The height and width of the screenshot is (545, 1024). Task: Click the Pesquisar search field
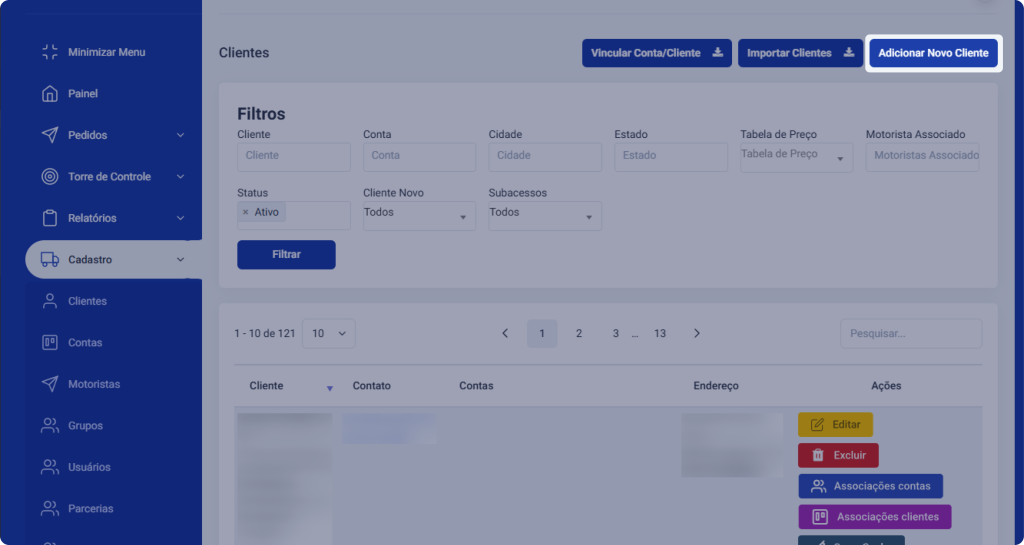(910, 333)
